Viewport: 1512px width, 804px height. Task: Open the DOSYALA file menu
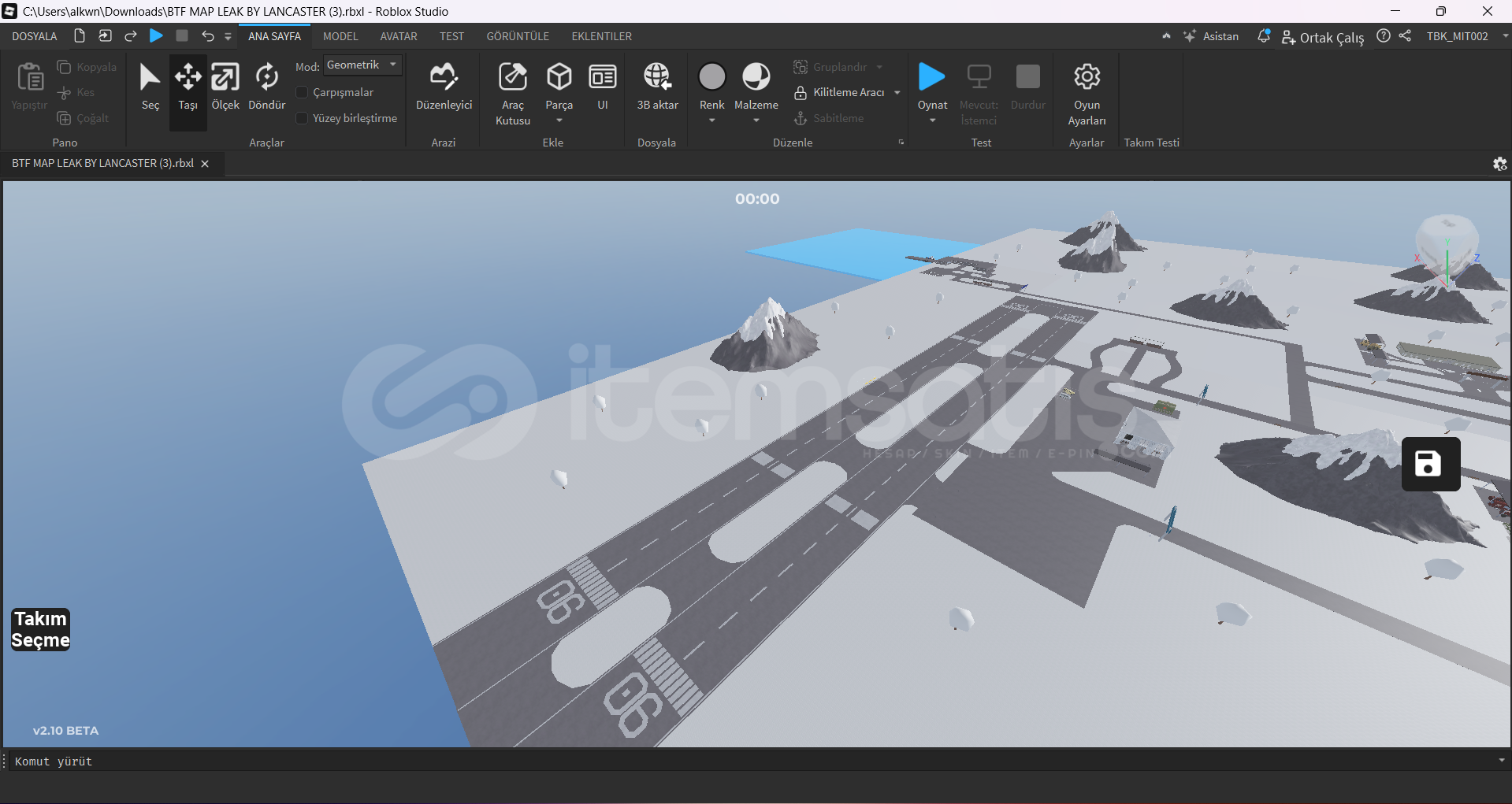[35, 36]
